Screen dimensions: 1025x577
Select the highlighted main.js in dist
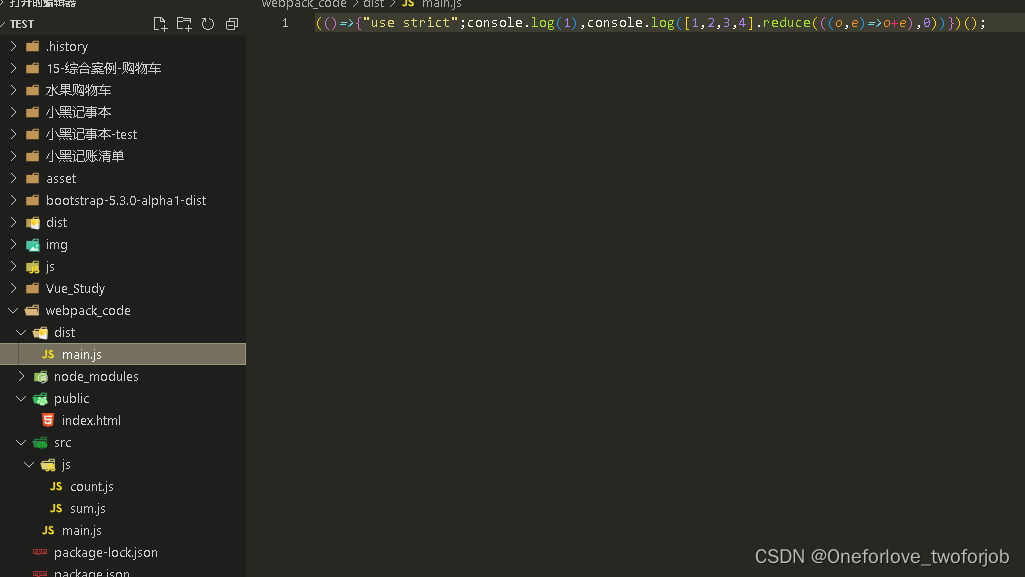pos(83,354)
